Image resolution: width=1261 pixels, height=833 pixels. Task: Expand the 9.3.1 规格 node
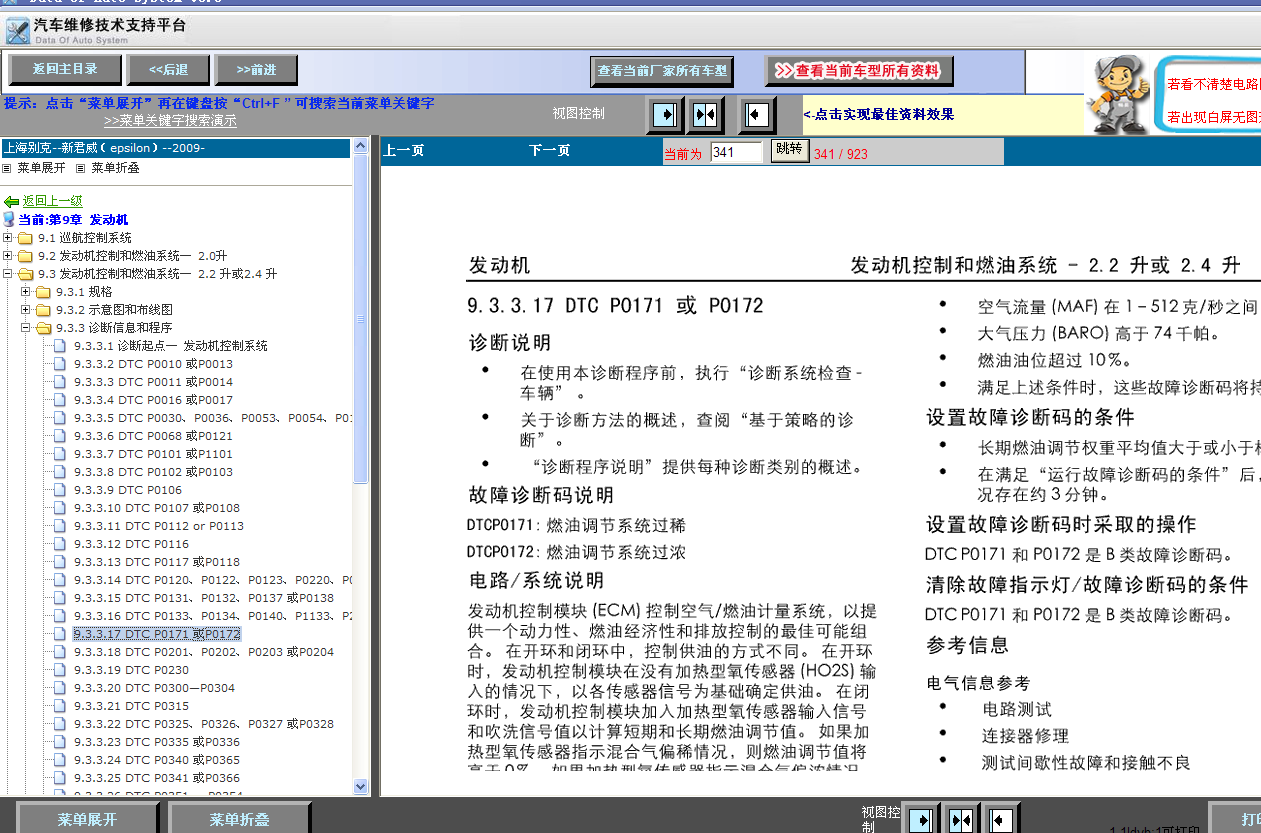(x=26, y=292)
